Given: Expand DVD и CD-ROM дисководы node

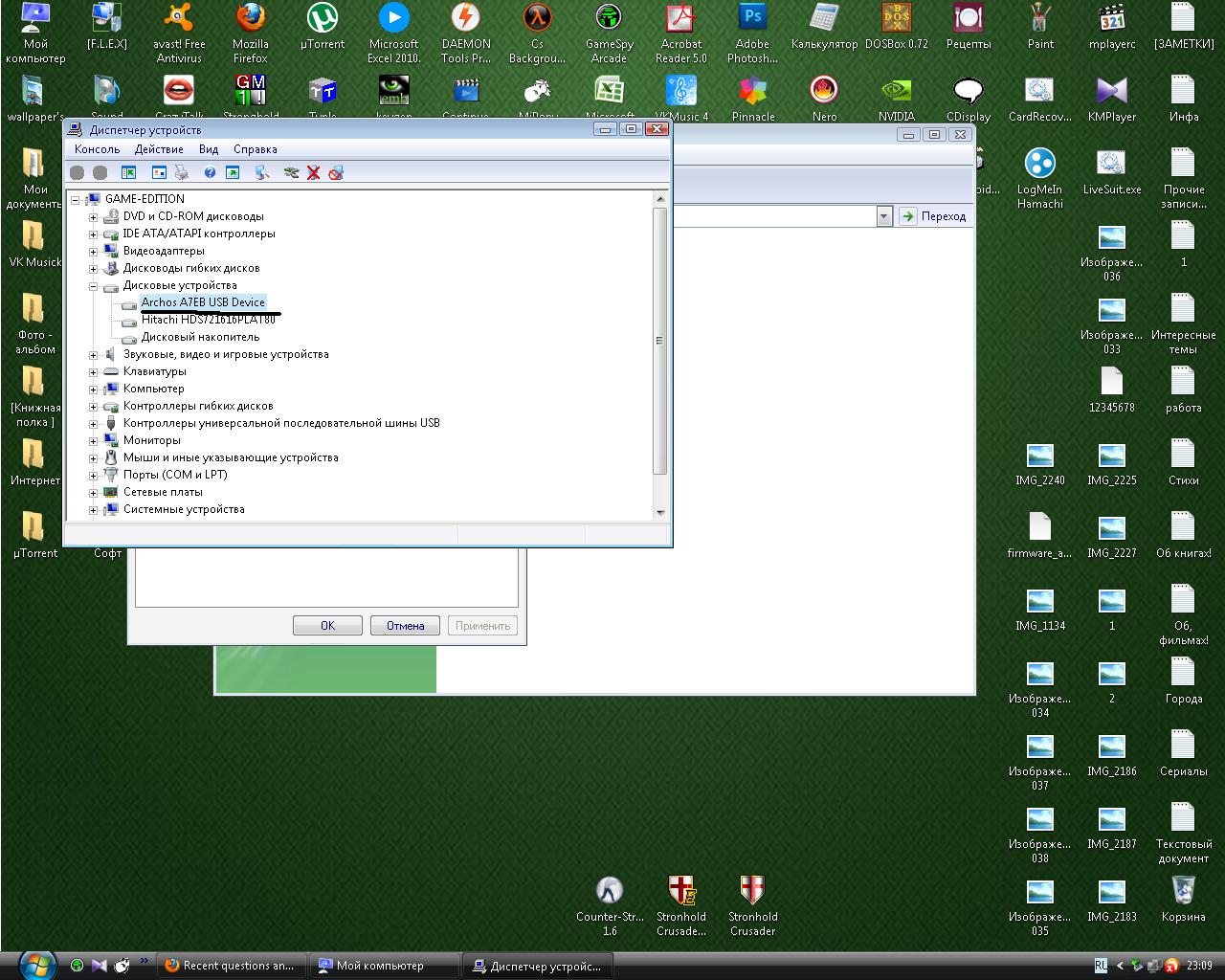Looking at the screenshot, I should coord(94,216).
